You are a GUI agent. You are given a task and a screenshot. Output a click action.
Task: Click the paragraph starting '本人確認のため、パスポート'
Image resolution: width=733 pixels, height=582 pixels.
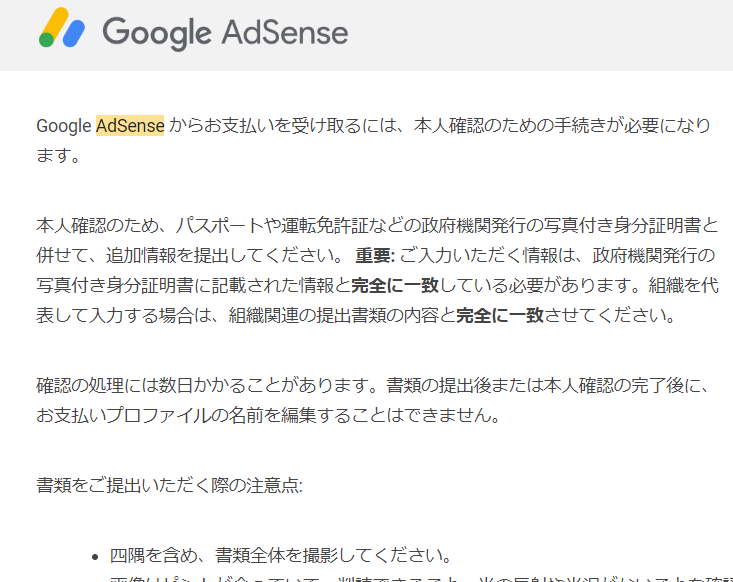tap(377, 270)
